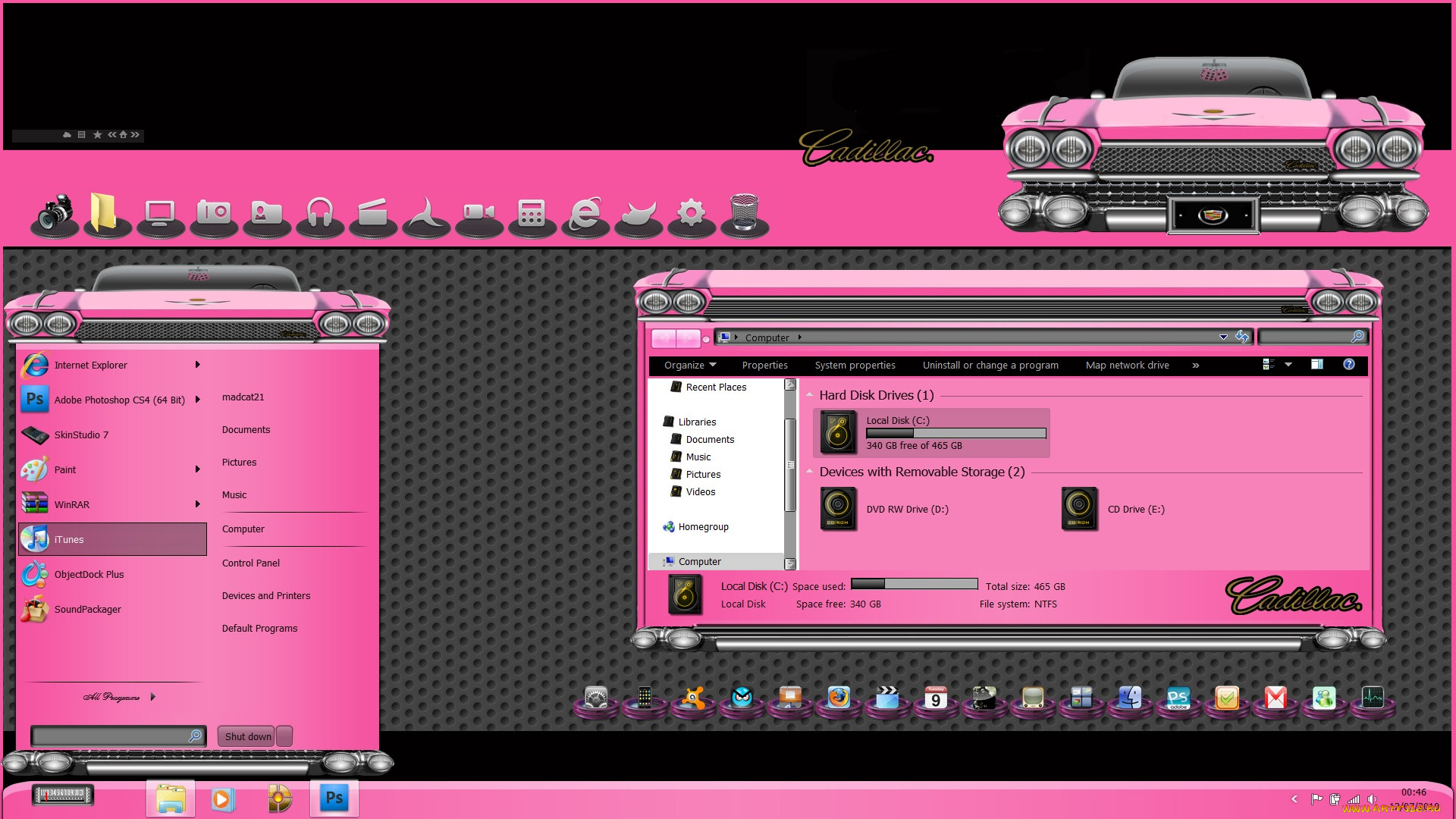Open madcat21 user folder link
This screenshot has width=1456, height=819.
(x=243, y=397)
